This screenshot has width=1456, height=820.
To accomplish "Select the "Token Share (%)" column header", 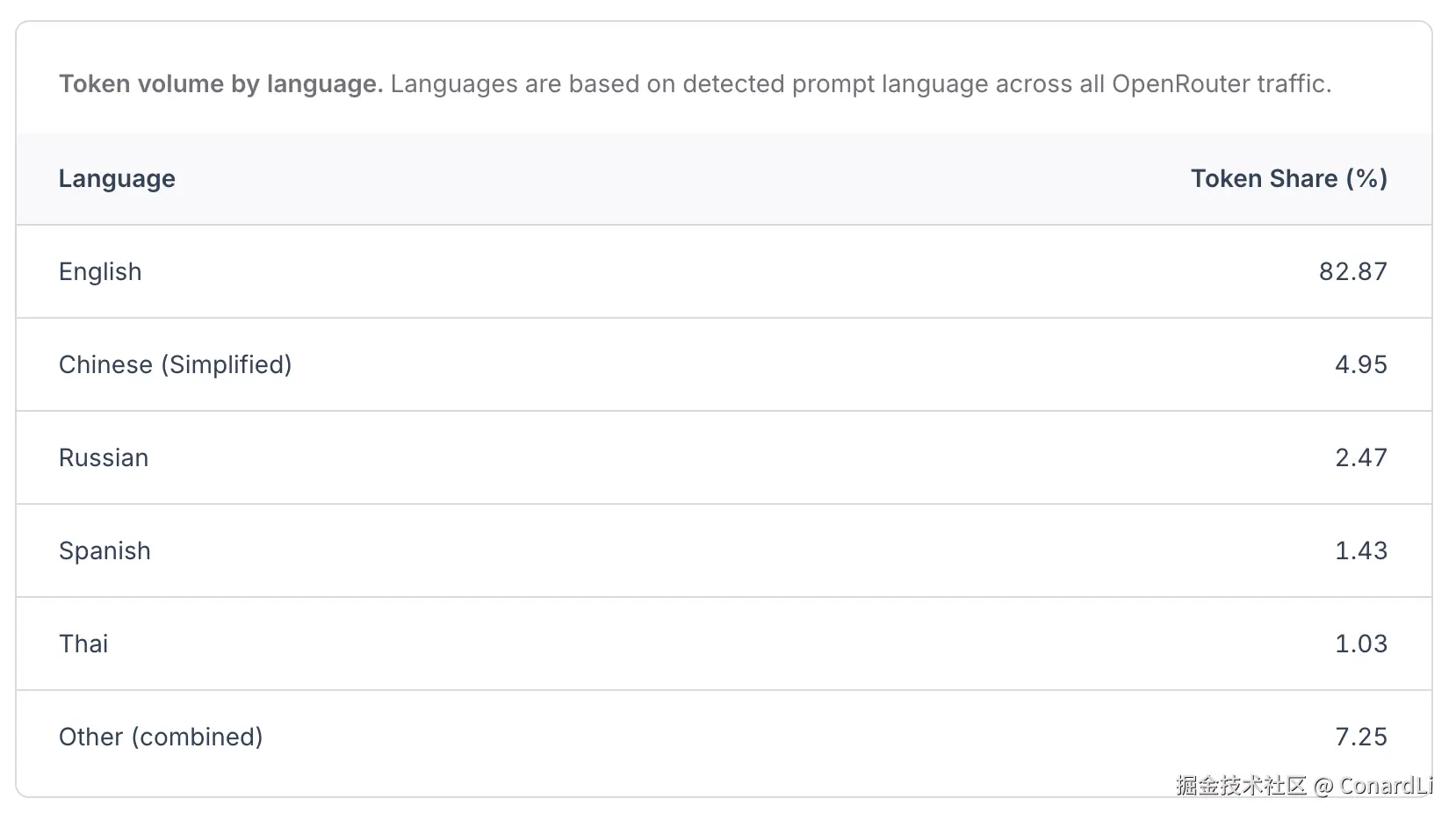I will pyautogui.click(x=1288, y=179).
